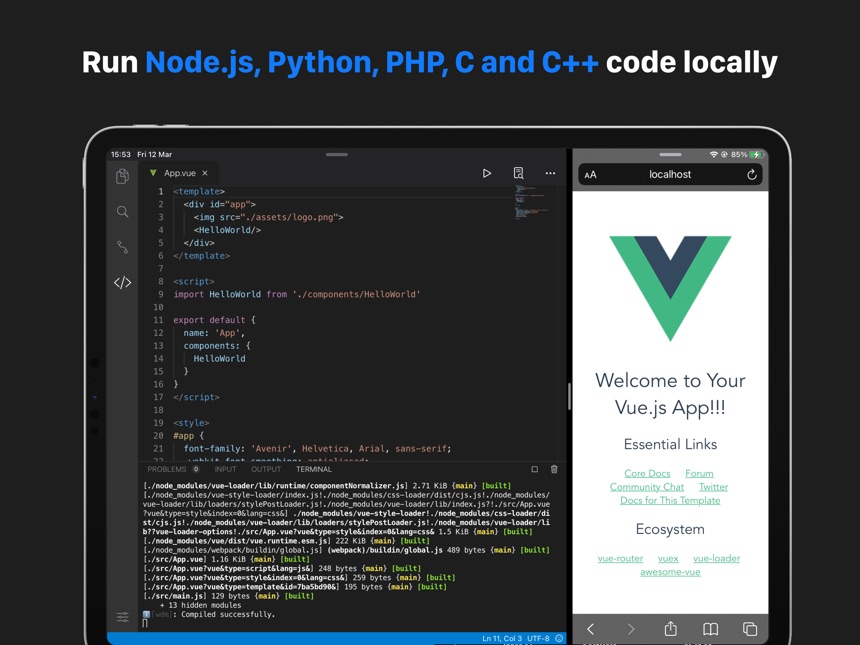Open the vuex link

pyautogui.click(x=668, y=558)
